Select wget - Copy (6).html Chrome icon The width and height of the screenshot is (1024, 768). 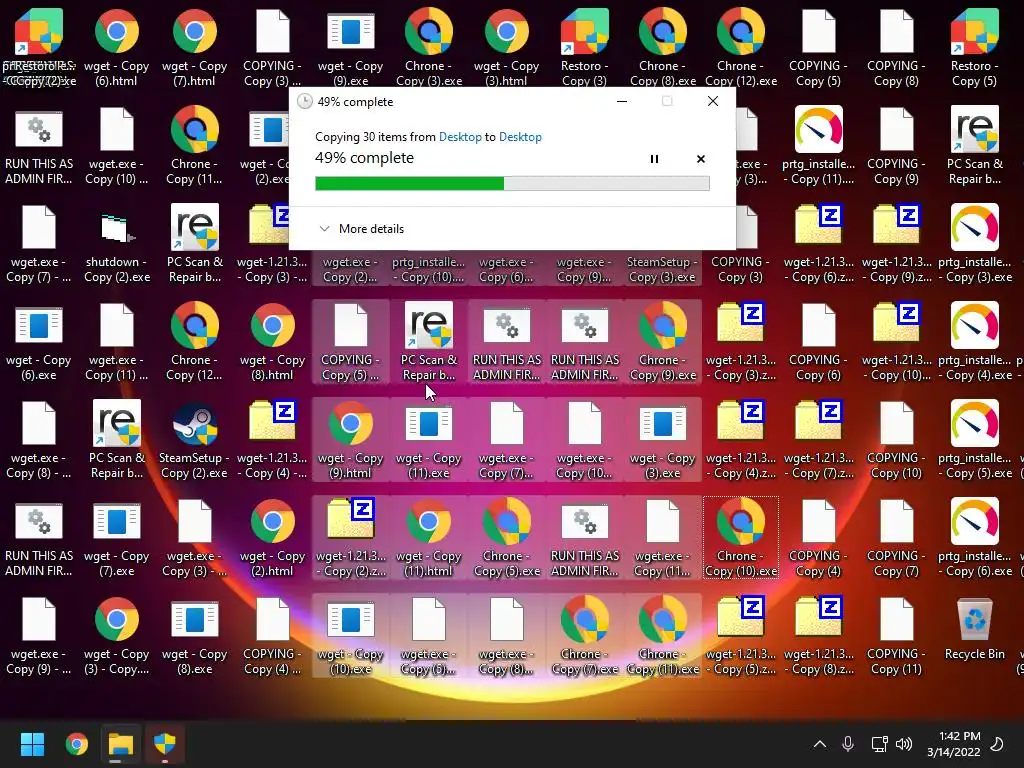pos(116,48)
